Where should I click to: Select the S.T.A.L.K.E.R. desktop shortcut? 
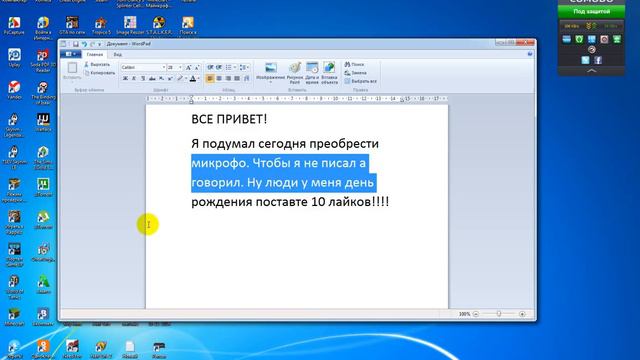coord(159,25)
